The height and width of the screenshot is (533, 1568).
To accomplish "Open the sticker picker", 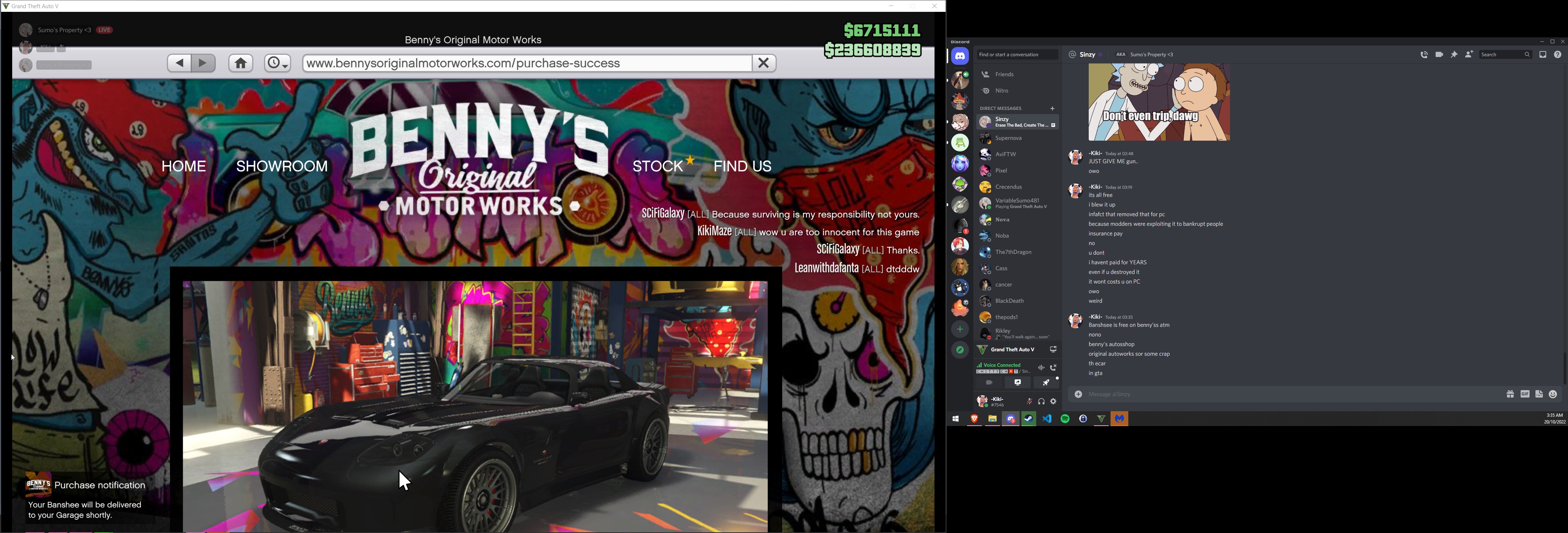I will pos(1539,395).
